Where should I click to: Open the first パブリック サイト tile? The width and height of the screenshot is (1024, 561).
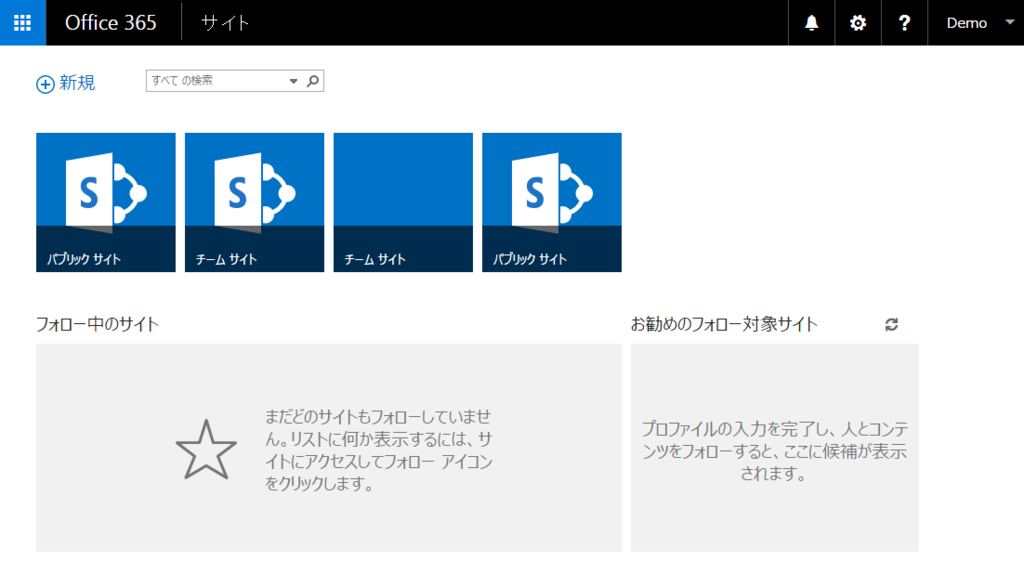click(106, 202)
